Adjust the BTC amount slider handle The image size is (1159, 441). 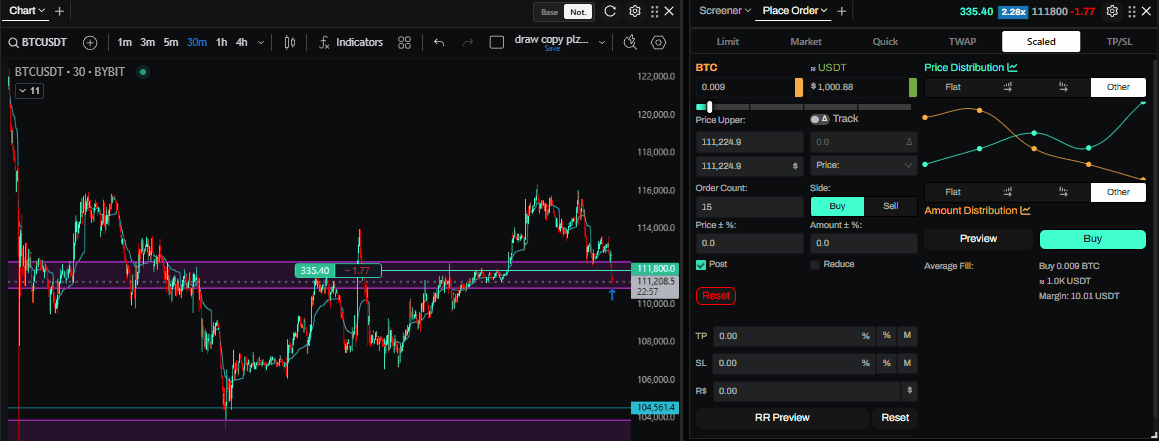(709, 107)
